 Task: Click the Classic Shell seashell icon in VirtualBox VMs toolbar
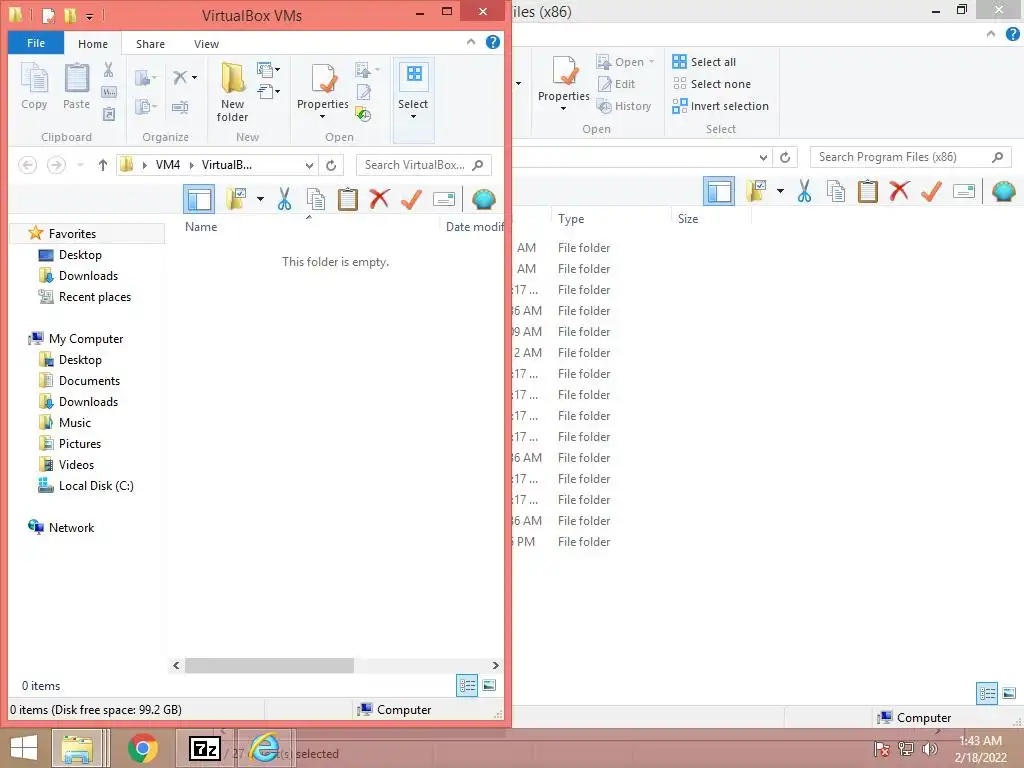pyautogui.click(x=484, y=199)
